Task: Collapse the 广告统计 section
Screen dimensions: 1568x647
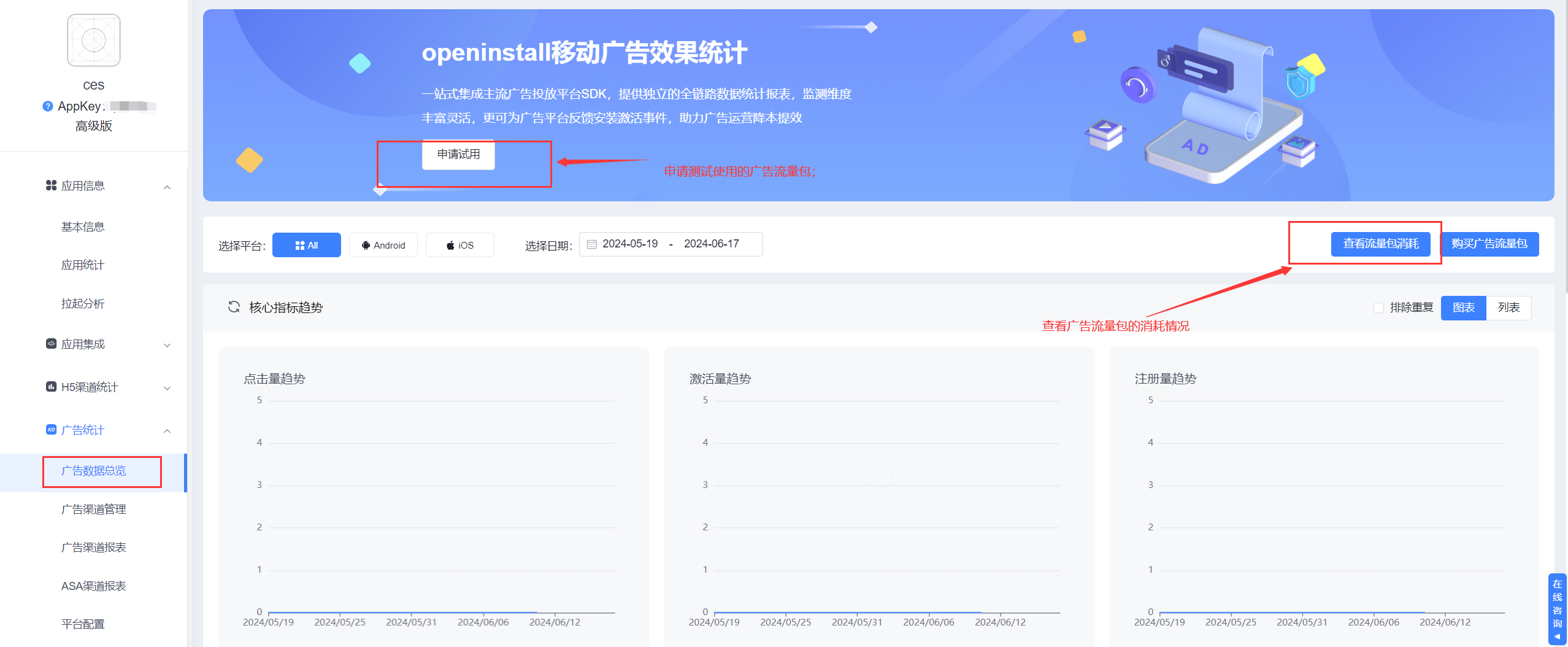Action: (167, 431)
